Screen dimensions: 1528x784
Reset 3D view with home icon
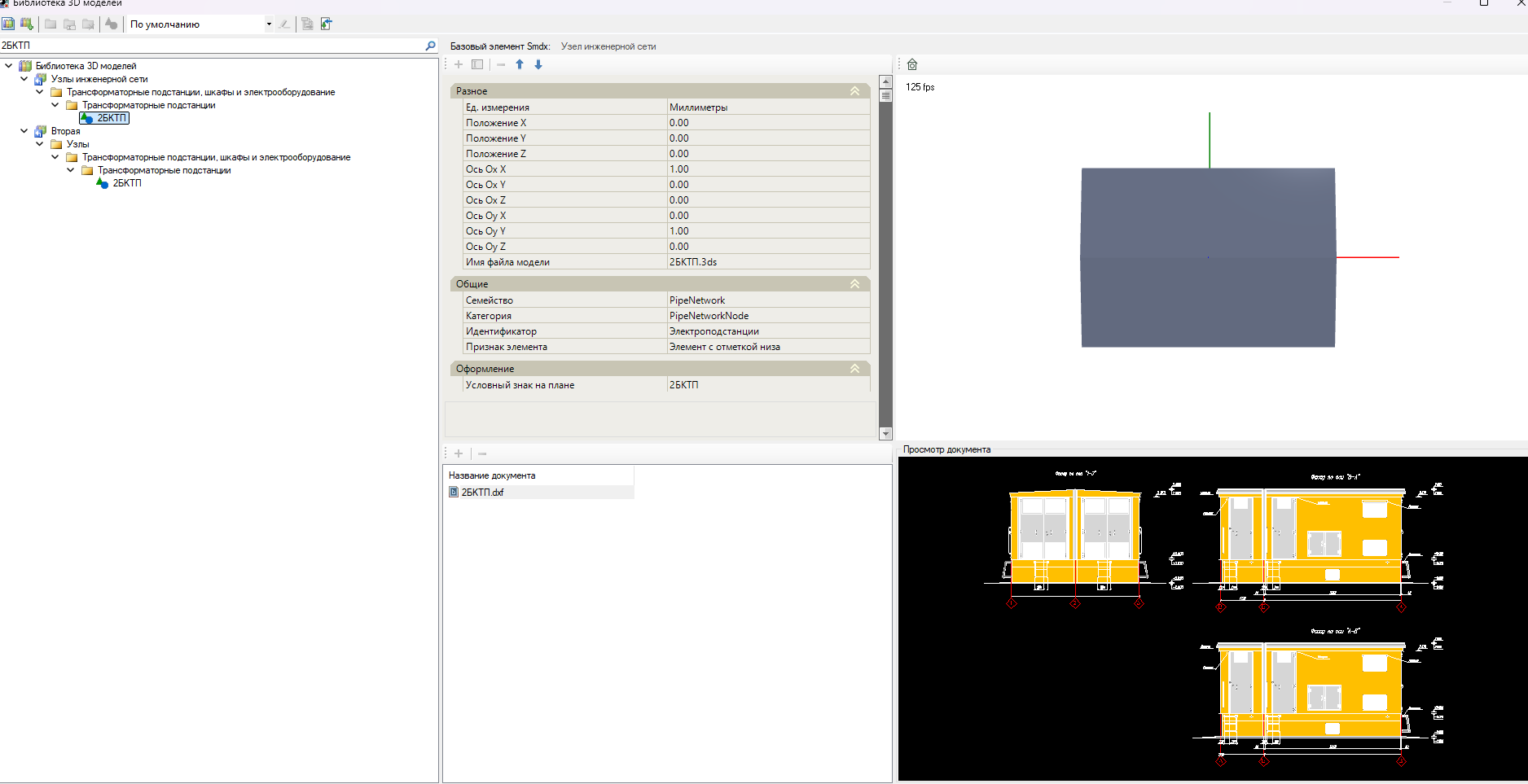912,64
